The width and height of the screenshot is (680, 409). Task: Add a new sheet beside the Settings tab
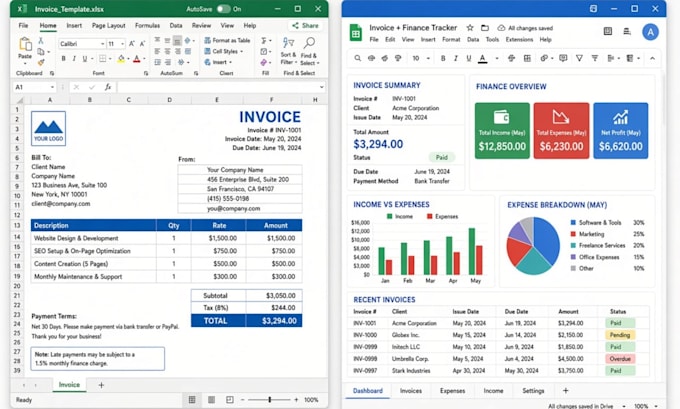pos(566,391)
